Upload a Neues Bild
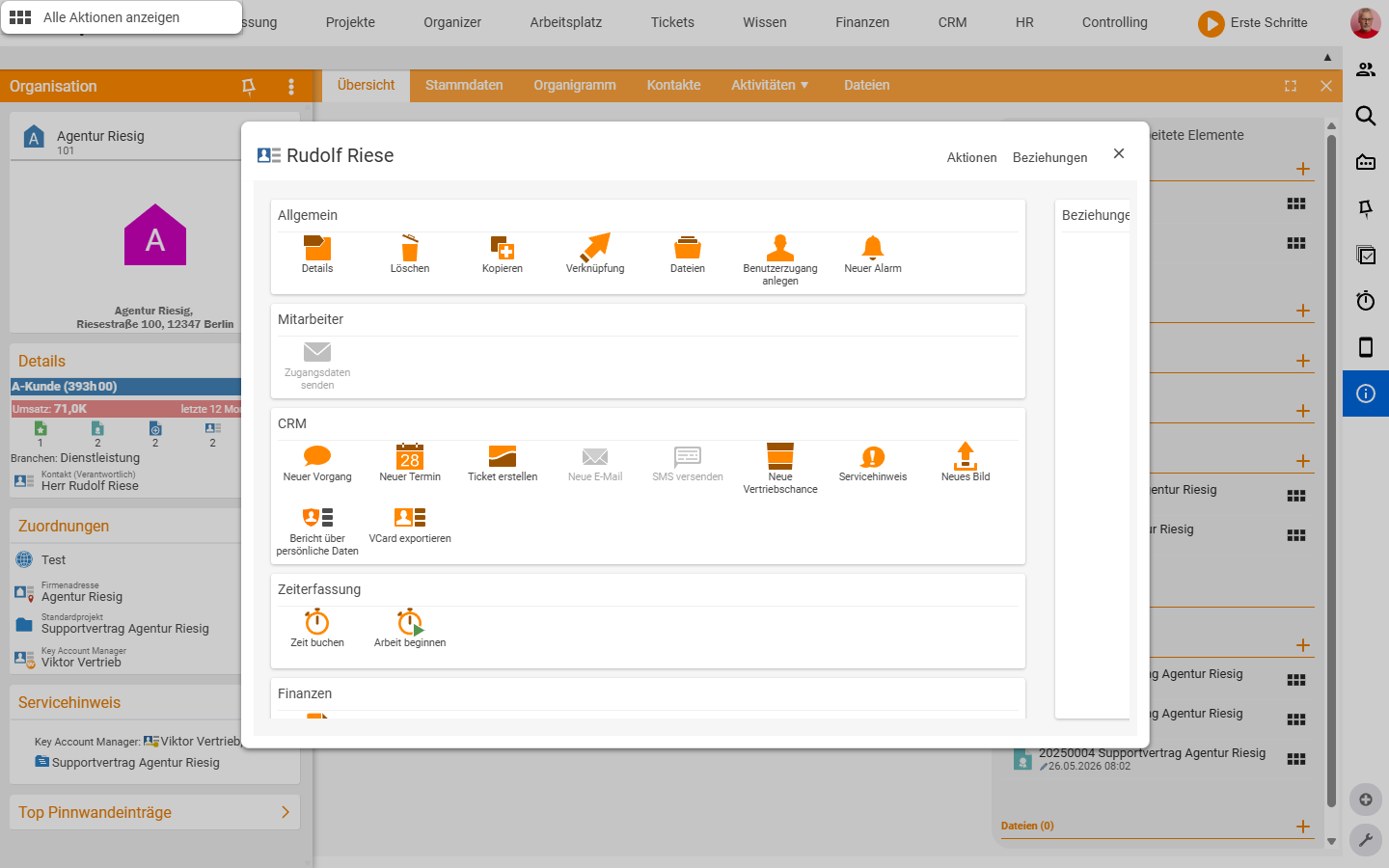This screenshot has width=1389, height=868. 966,455
